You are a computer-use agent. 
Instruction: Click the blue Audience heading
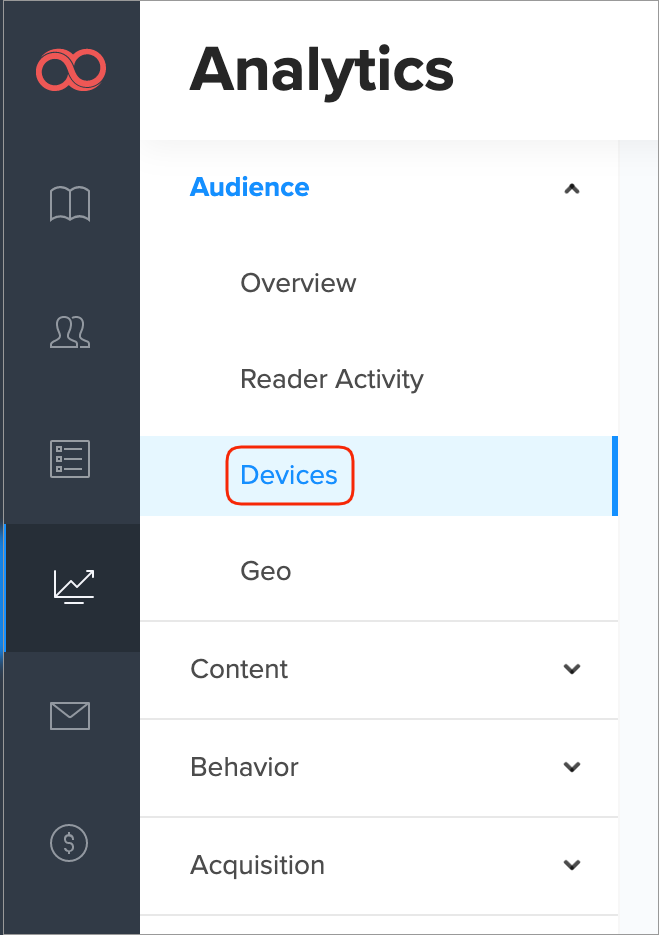click(250, 187)
